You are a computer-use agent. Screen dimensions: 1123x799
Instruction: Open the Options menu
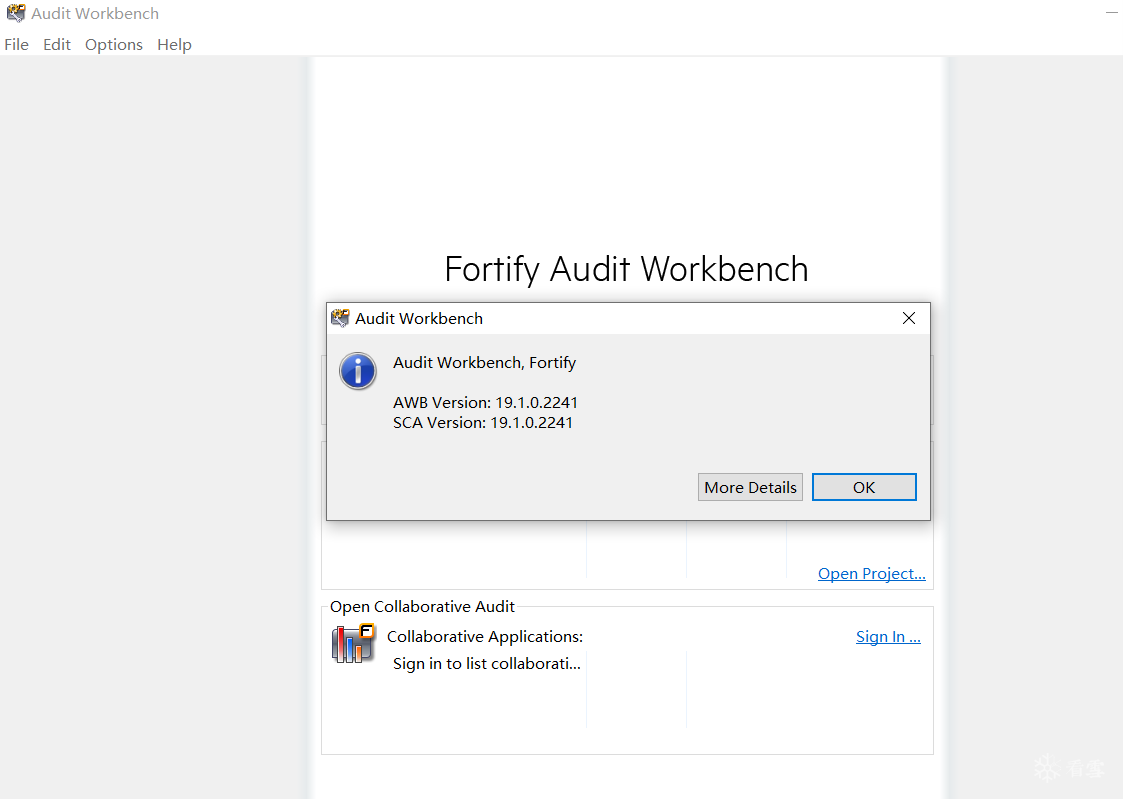pos(114,44)
